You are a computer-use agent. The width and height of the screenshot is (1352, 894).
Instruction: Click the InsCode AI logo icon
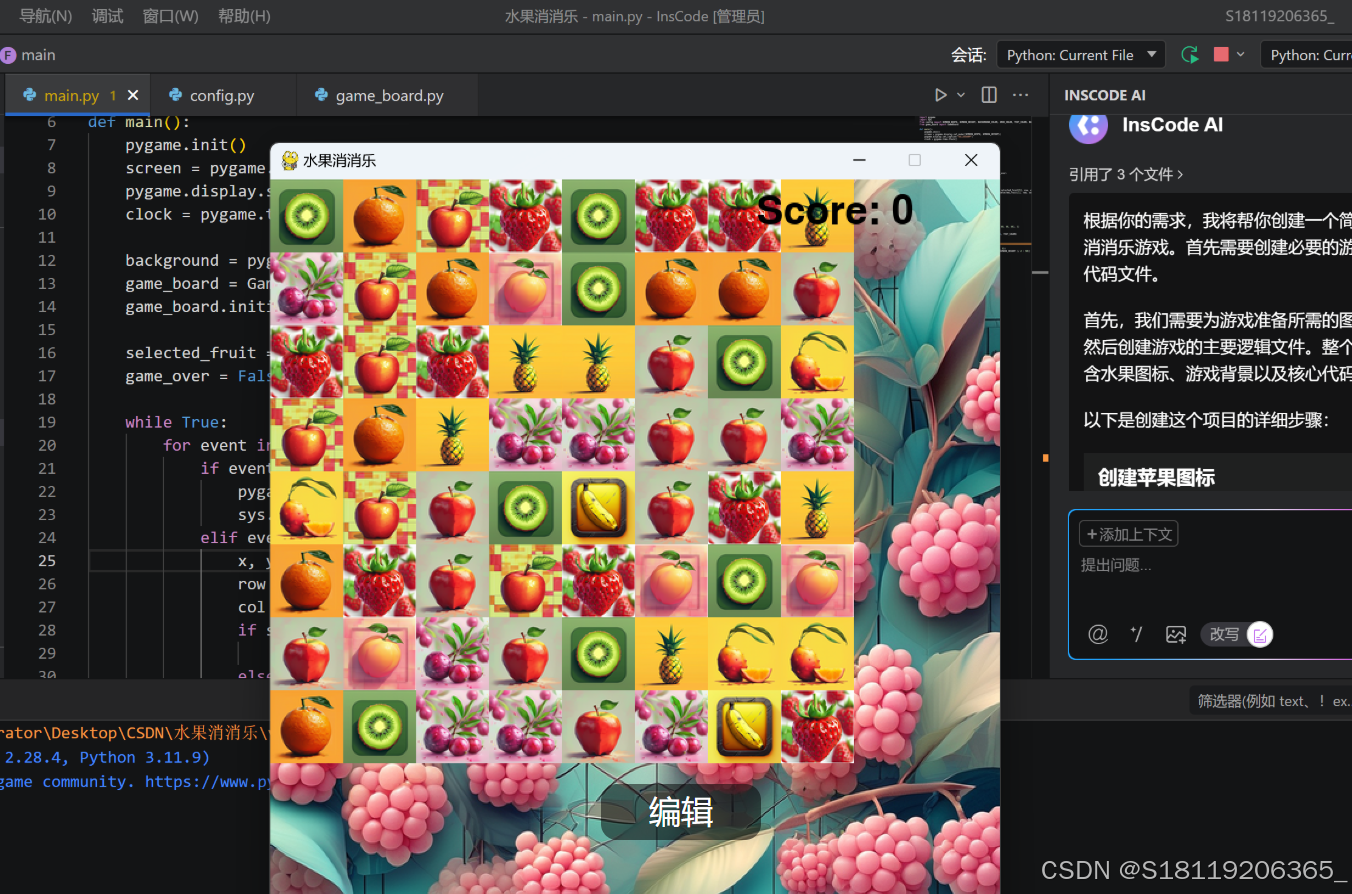[1088, 126]
